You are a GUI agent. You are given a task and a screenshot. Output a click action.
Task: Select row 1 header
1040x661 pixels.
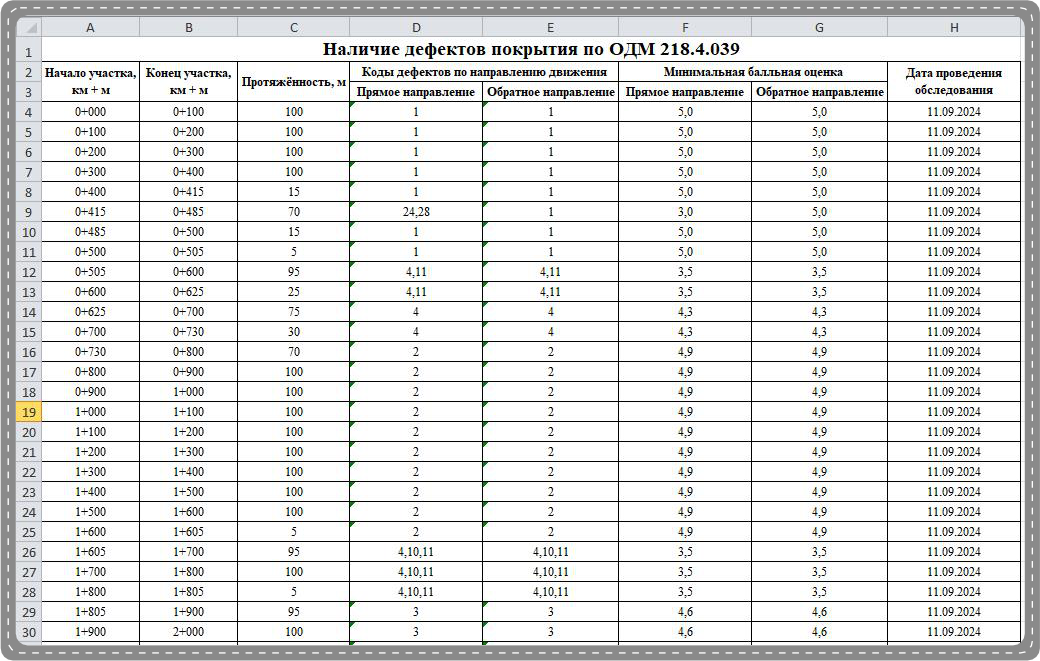pos(29,51)
